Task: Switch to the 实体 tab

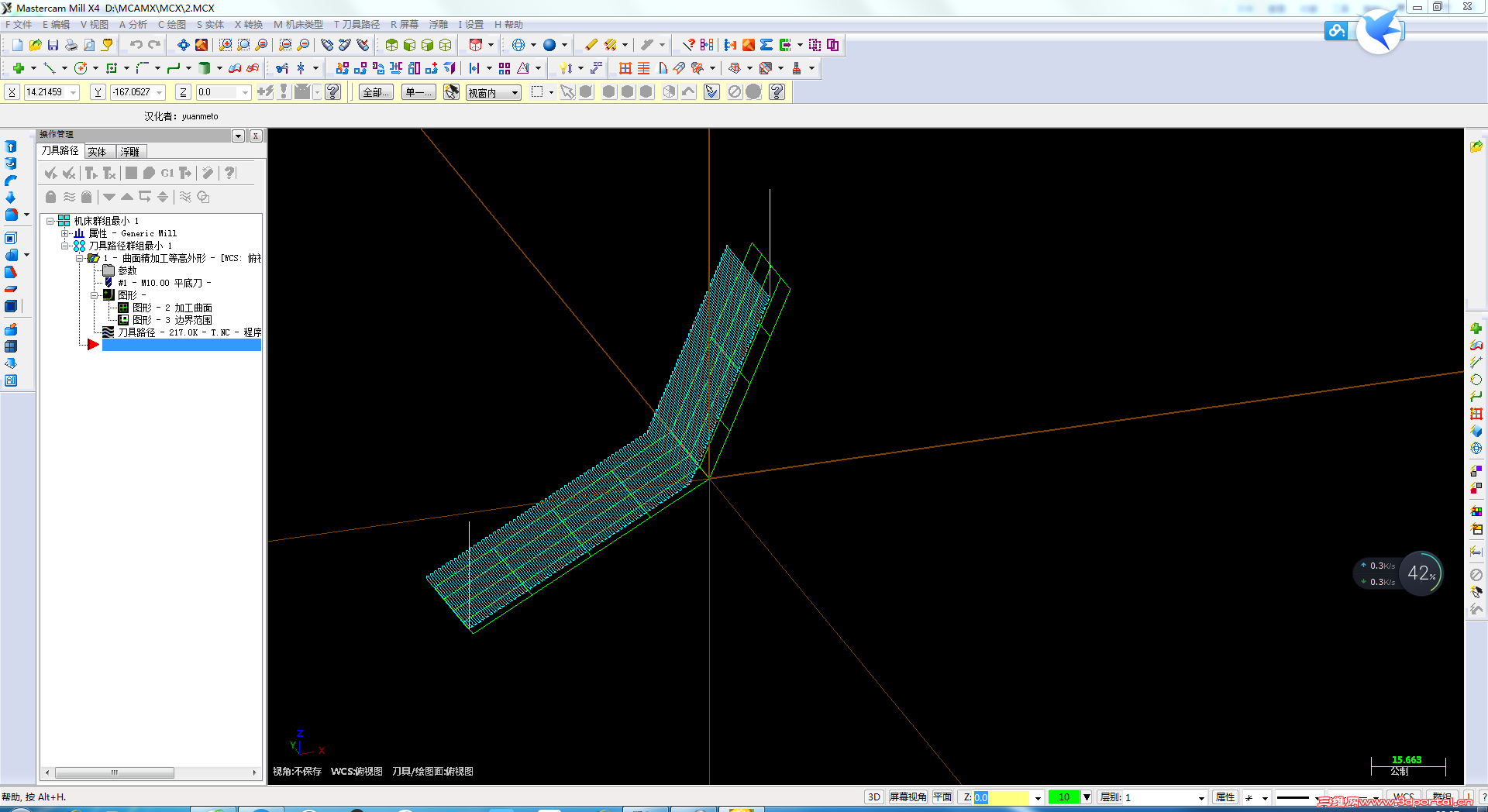Action: [x=98, y=152]
